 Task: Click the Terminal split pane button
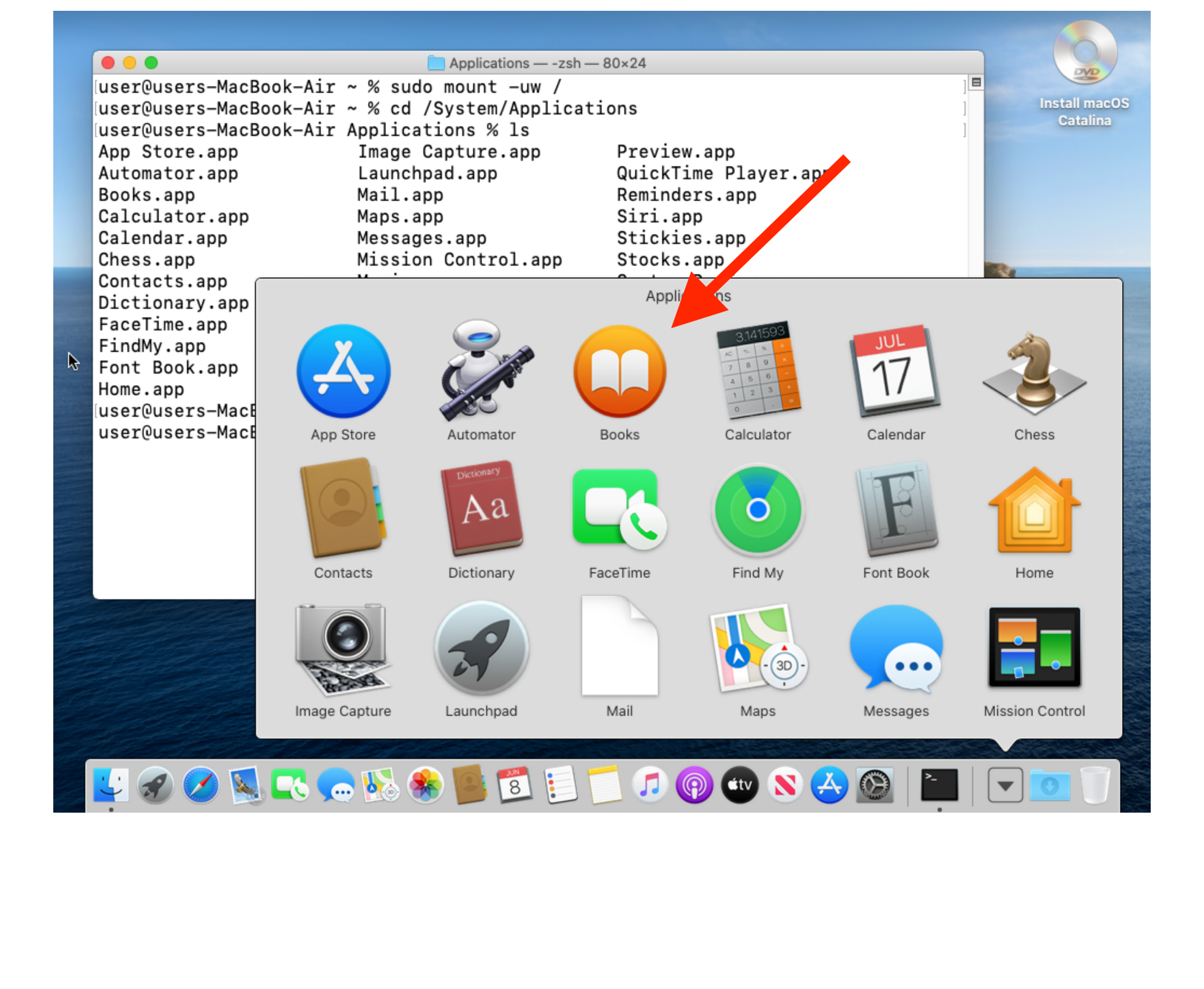click(x=976, y=83)
